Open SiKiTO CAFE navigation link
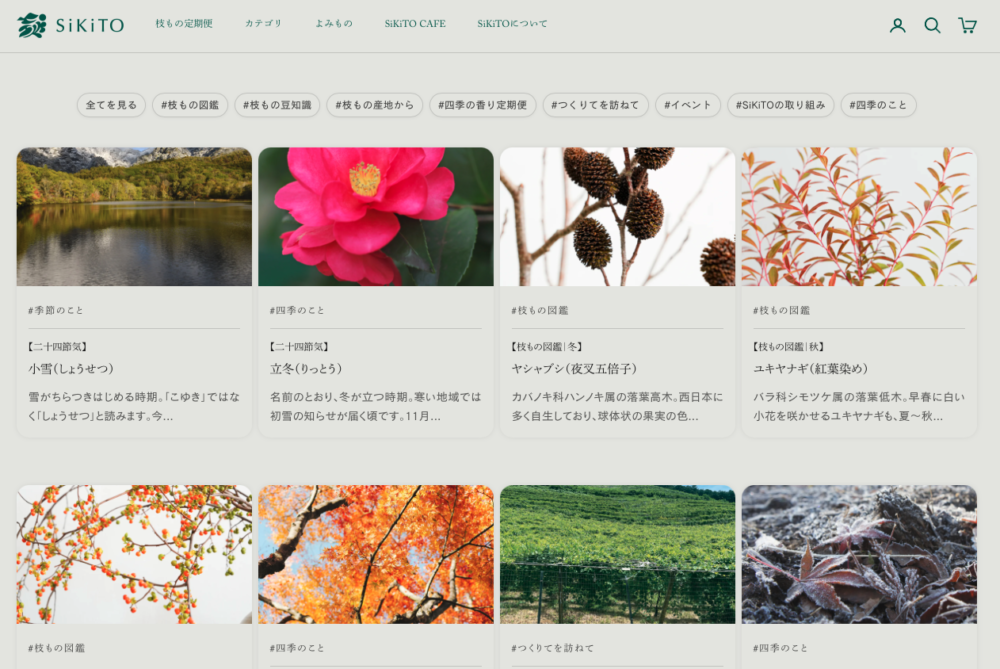 pos(415,24)
